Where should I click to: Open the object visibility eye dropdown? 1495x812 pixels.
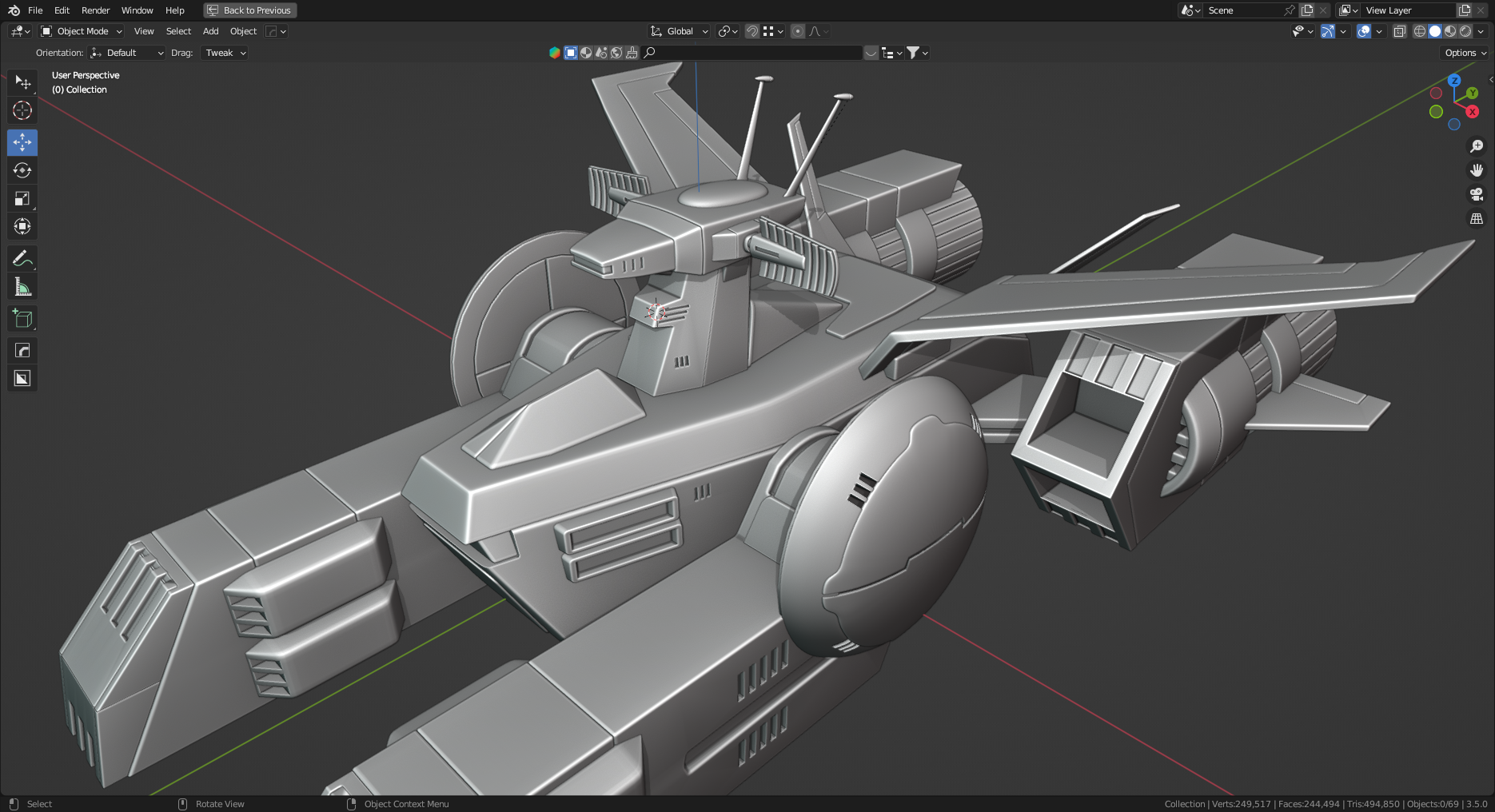pyautogui.click(x=1302, y=31)
